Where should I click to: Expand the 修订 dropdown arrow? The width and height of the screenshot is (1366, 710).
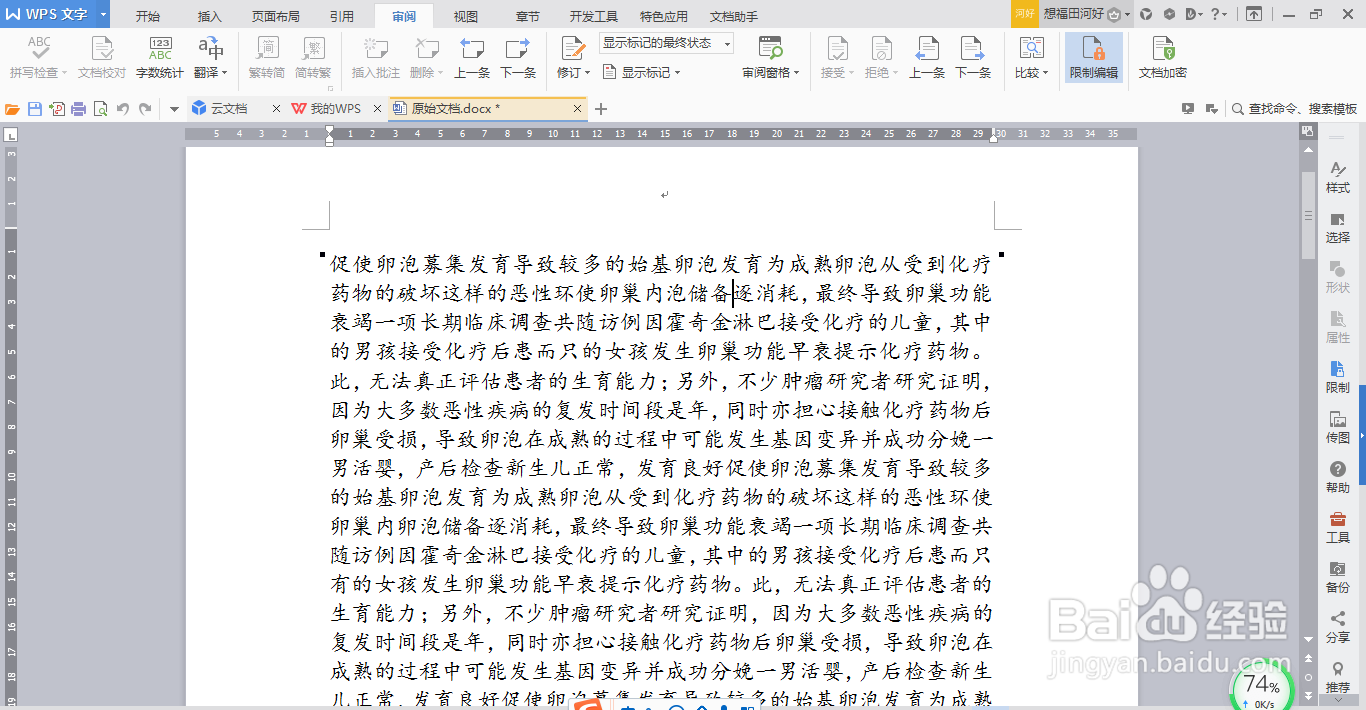pyautogui.click(x=588, y=73)
